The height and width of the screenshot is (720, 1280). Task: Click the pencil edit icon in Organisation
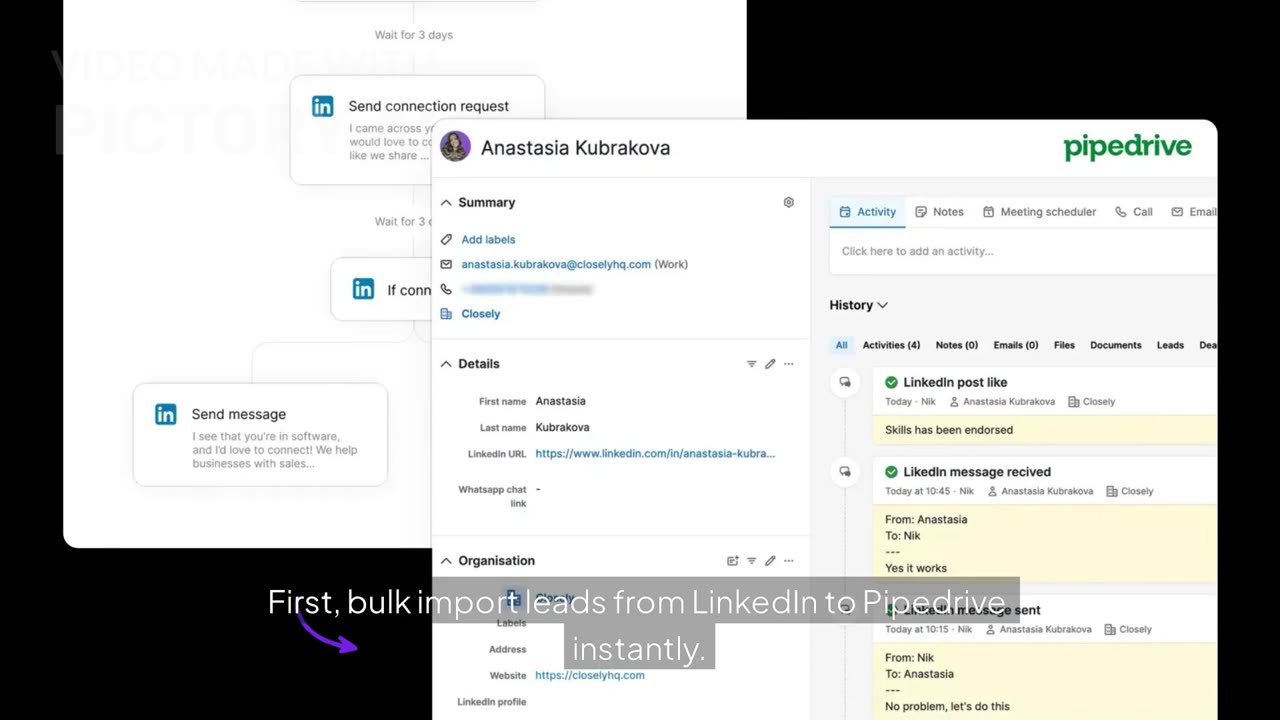point(770,561)
